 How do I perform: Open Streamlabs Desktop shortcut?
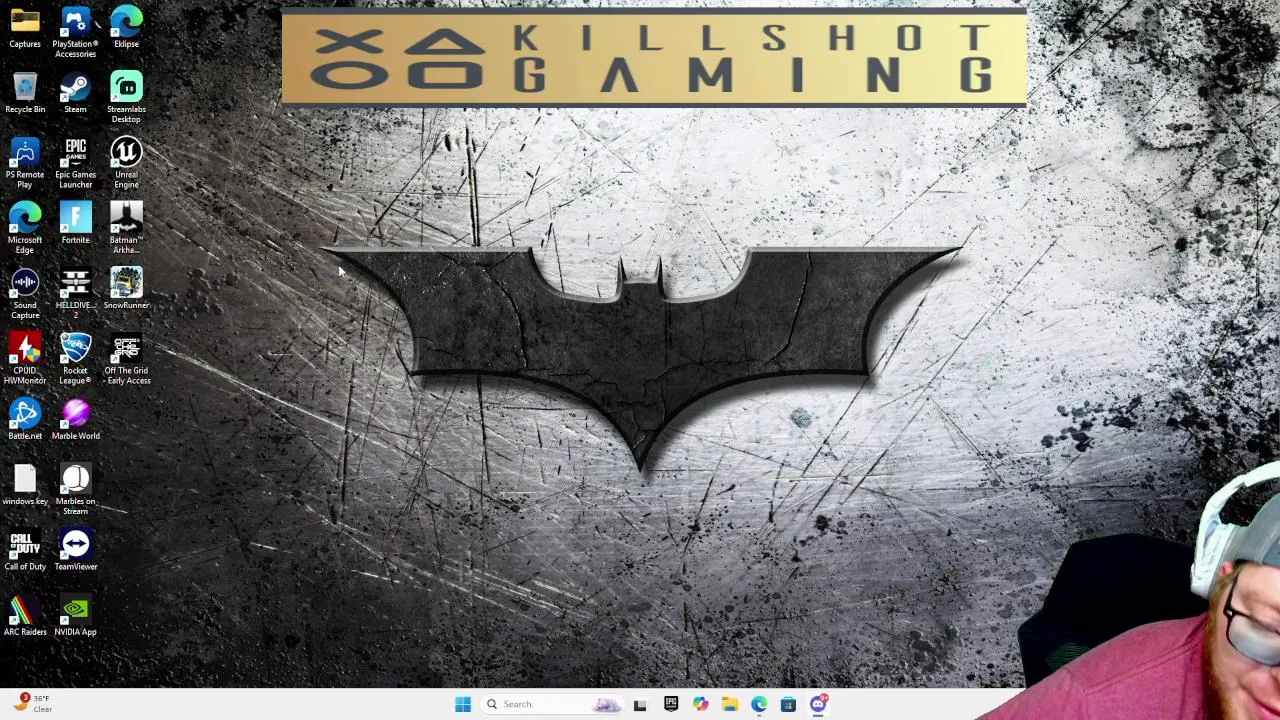point(126,97)
